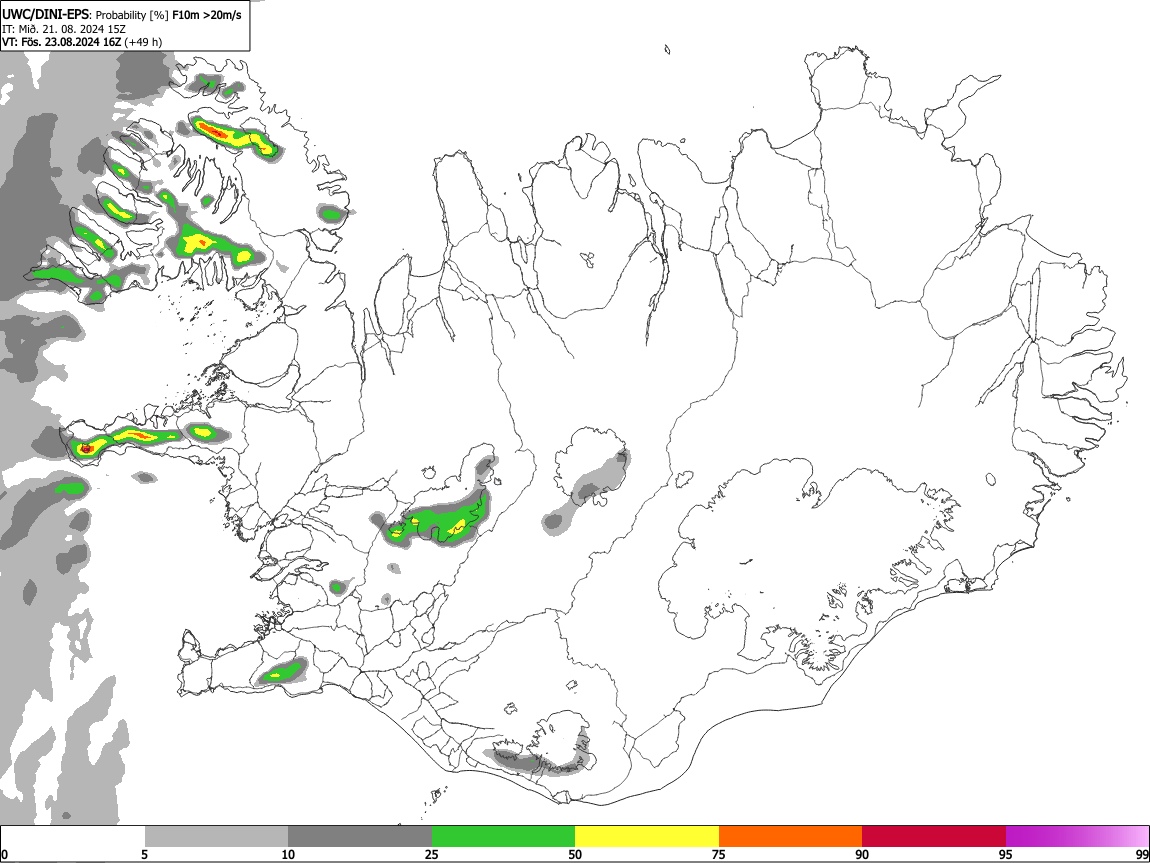
Task: Click the legend value '90'
Action: pyautogui.click(x=862, y=854)
